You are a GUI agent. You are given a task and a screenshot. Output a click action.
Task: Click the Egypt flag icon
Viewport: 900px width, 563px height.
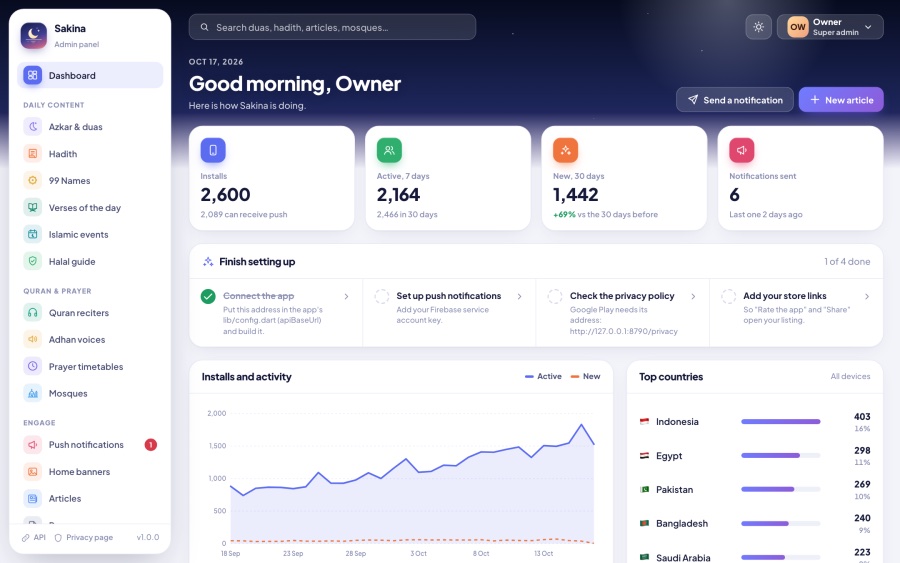pyautogui.click(x=644, y=456)
